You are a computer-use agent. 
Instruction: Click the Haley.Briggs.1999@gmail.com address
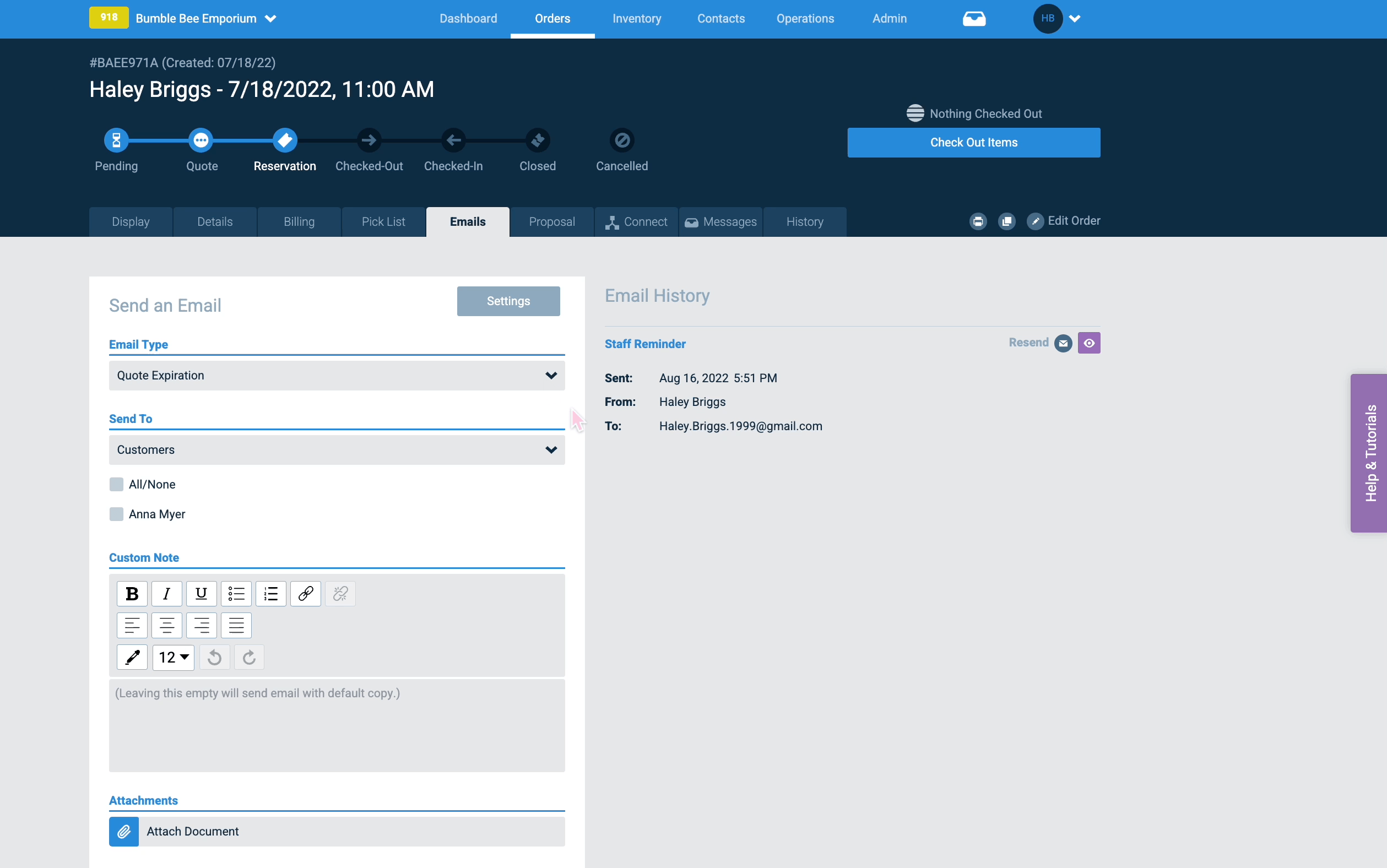(x=740, y=426)
